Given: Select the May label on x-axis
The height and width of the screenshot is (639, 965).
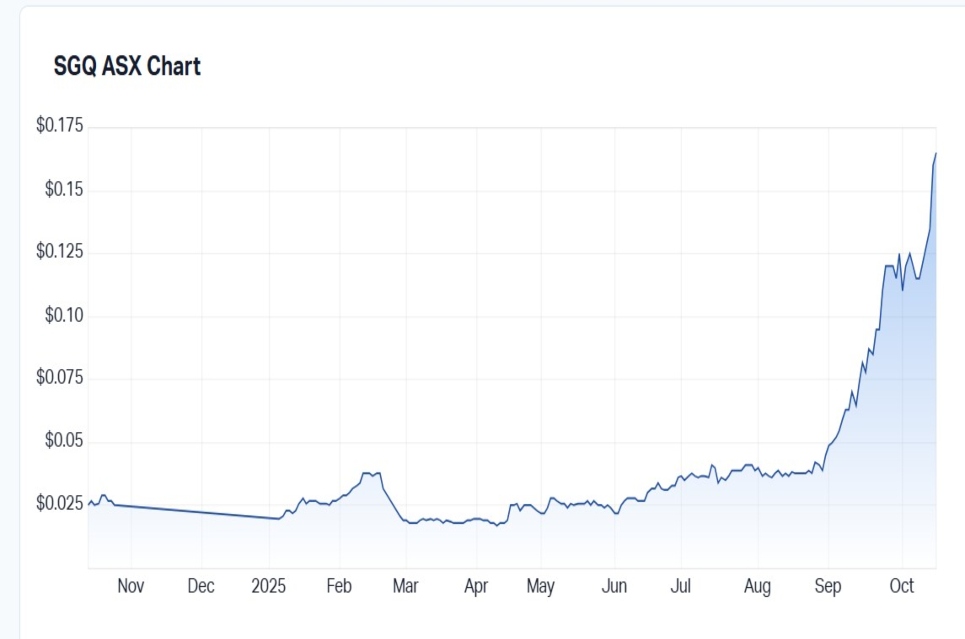Looking at the screenshot, I should pos(540,587).
